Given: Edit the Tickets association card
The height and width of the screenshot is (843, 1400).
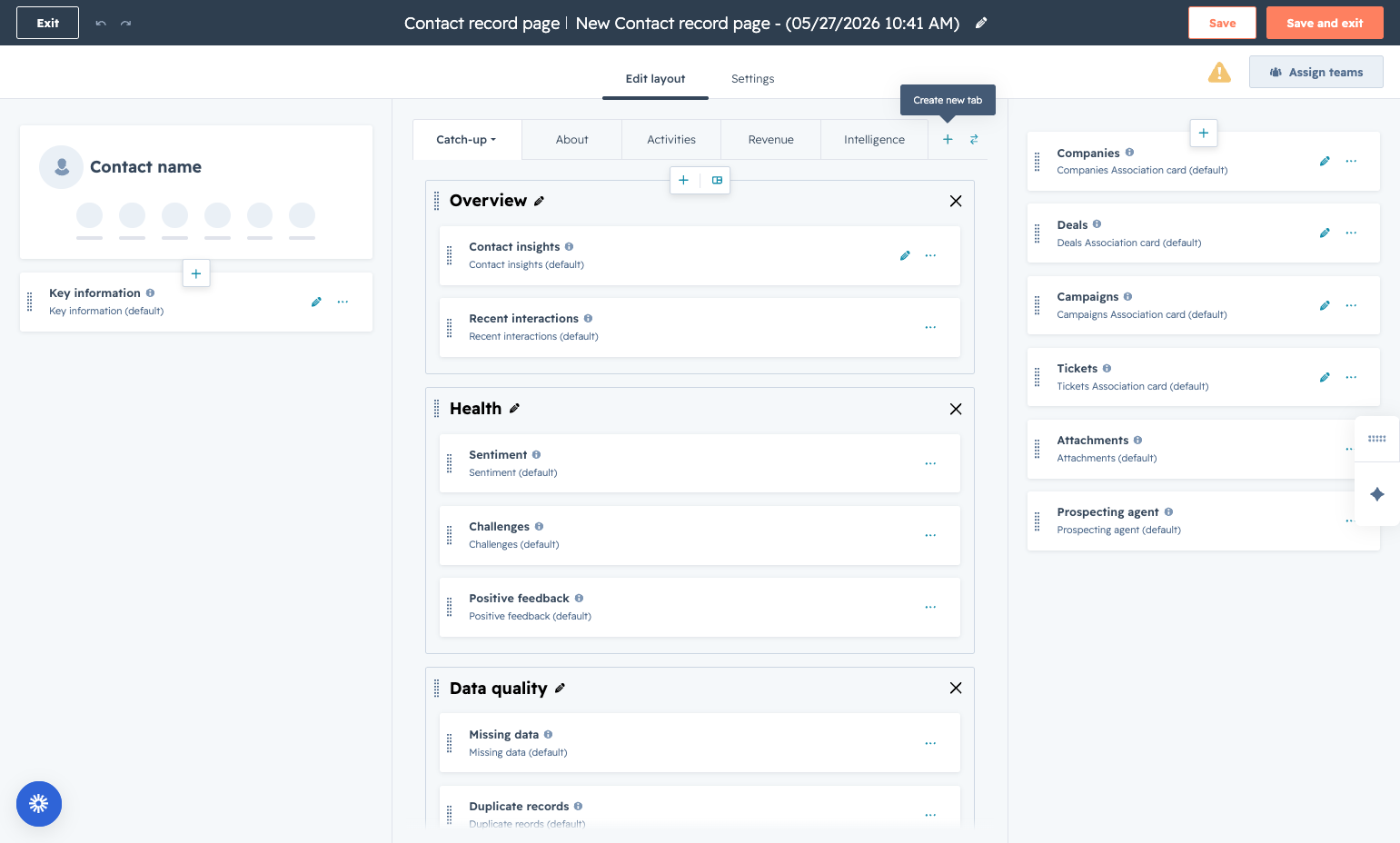Looking at the screenshot, I should [1325, 377].
